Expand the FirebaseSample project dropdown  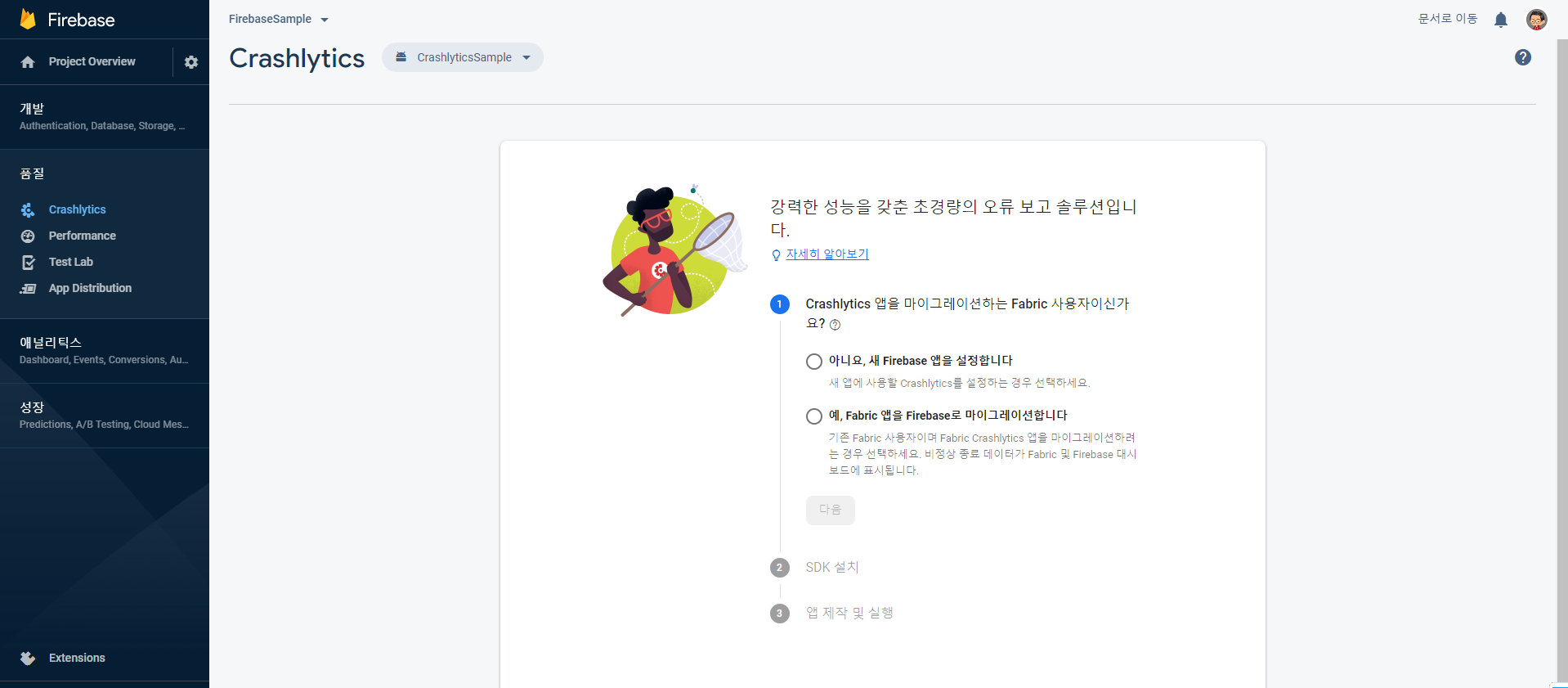(279, 19)
